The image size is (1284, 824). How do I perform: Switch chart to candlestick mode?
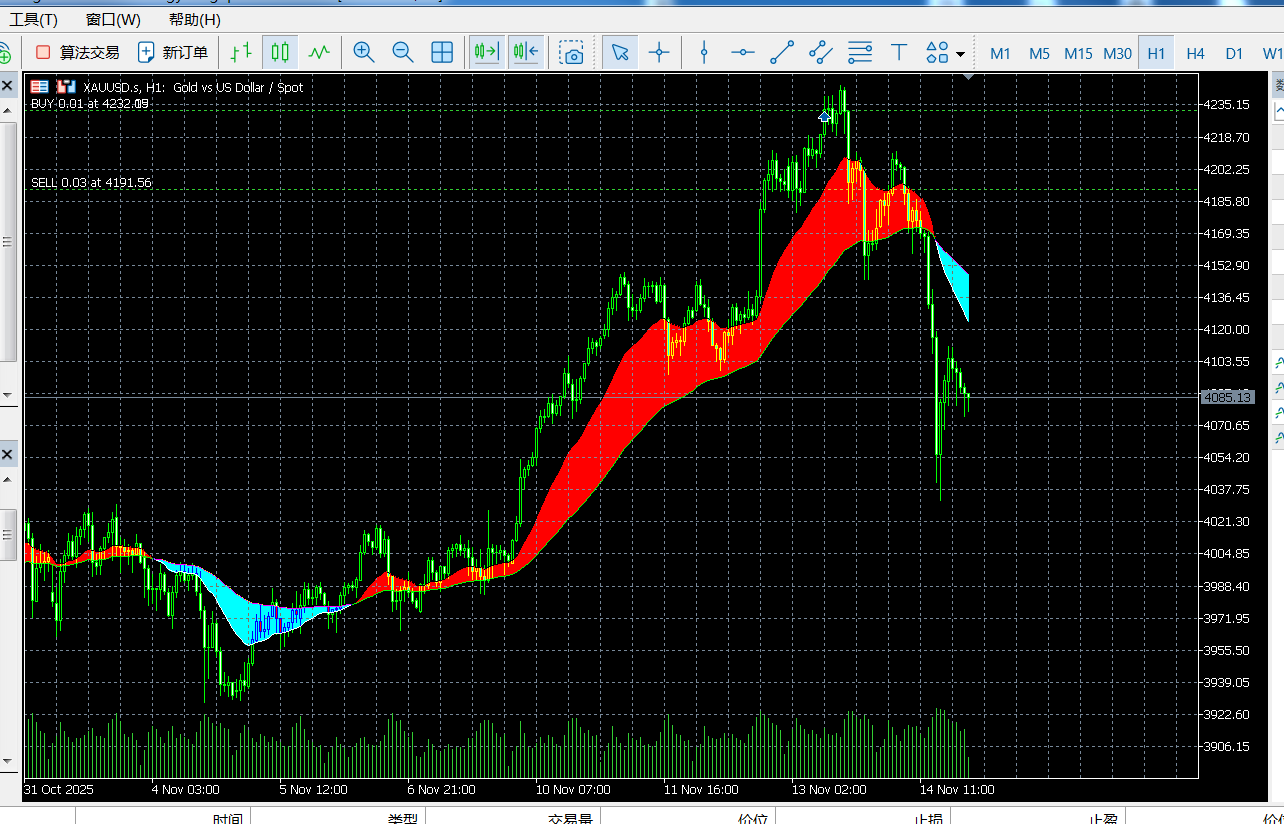(279, 53)
